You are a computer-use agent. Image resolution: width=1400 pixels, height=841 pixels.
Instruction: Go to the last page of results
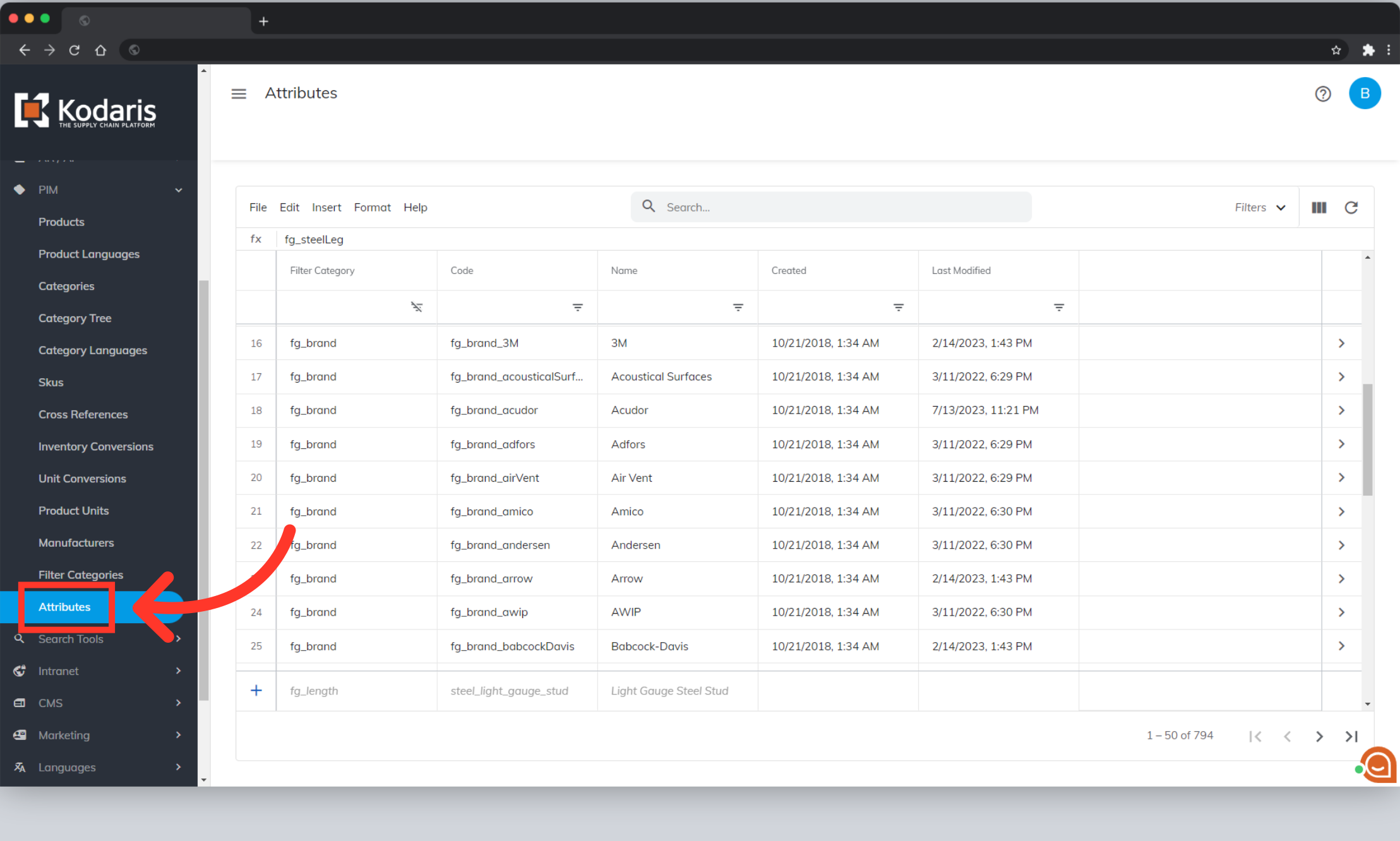[1351, 736]
